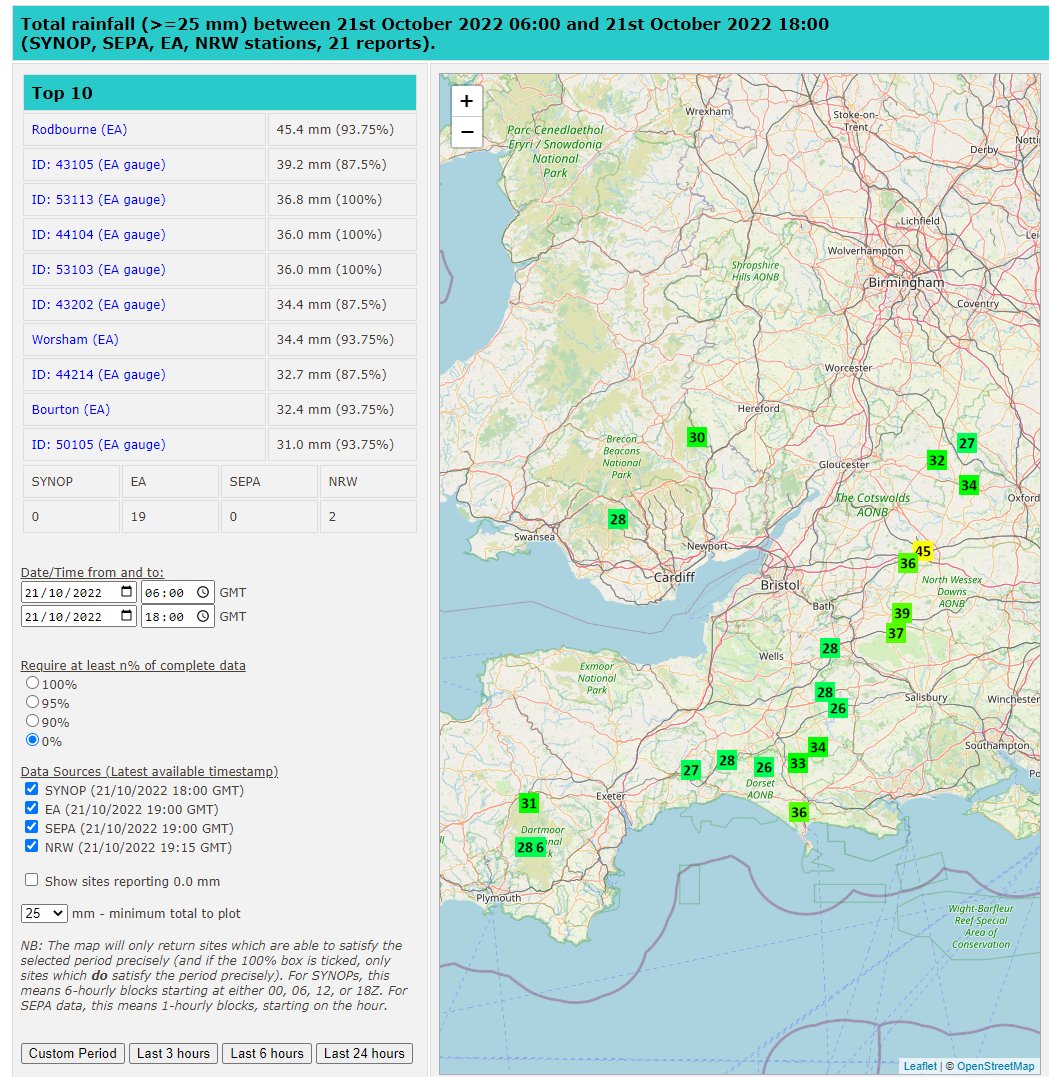This screenshot has width=1049, height=1077.
Task: Click the NRW station count 2 cell
Action: 368,517
